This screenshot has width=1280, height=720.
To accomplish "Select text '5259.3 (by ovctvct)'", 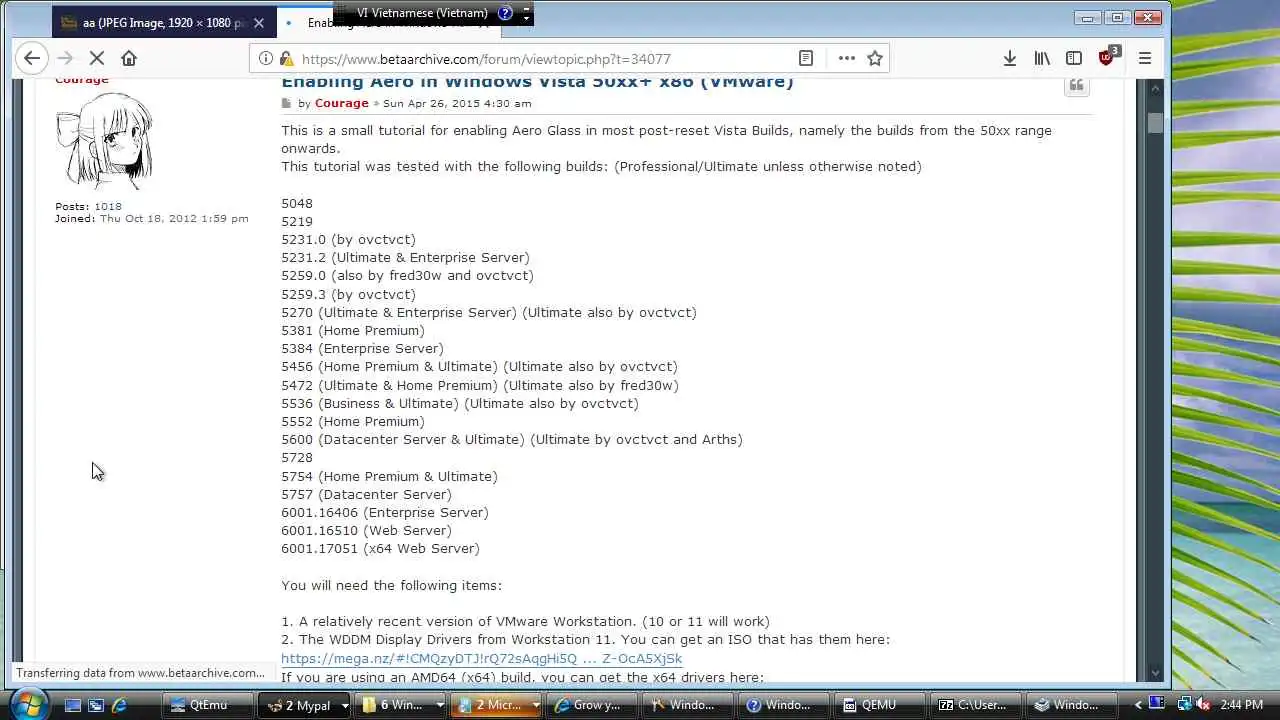I will click(348, 294).
